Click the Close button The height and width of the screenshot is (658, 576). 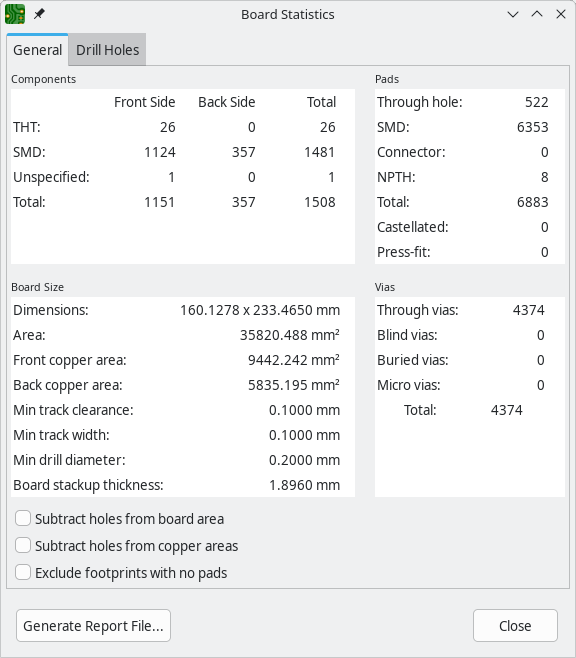pyautogui.click(x=515, y=626)
